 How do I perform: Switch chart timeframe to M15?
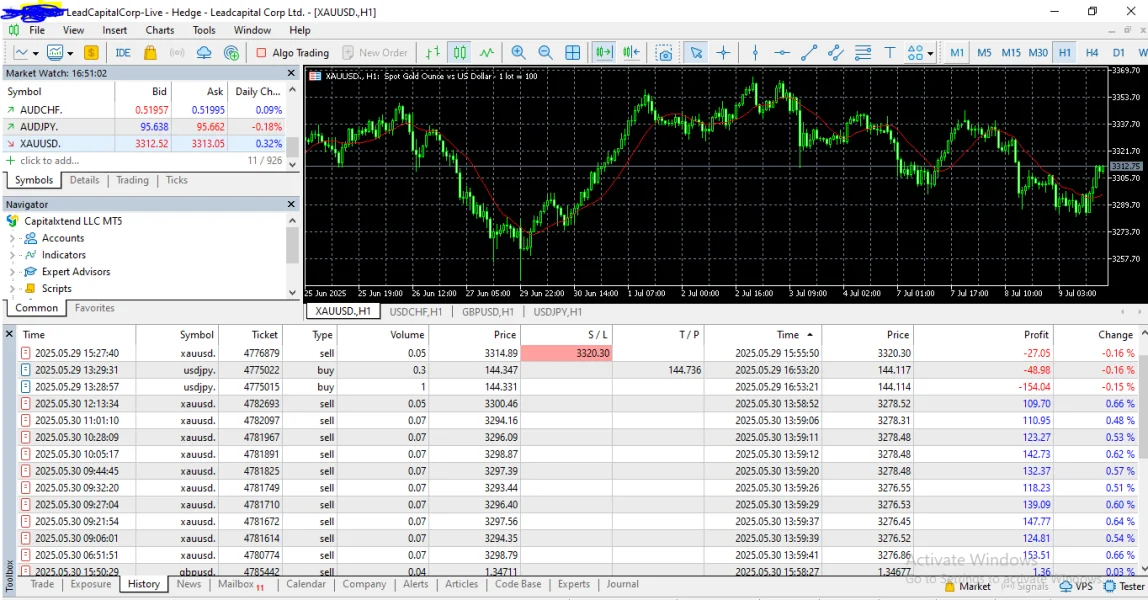[1011, 53]
